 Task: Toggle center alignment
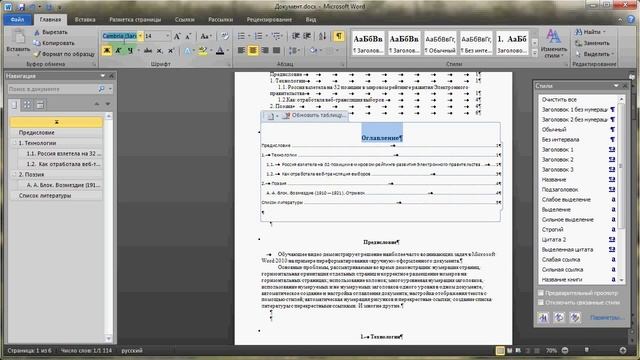tap(253, 51)
